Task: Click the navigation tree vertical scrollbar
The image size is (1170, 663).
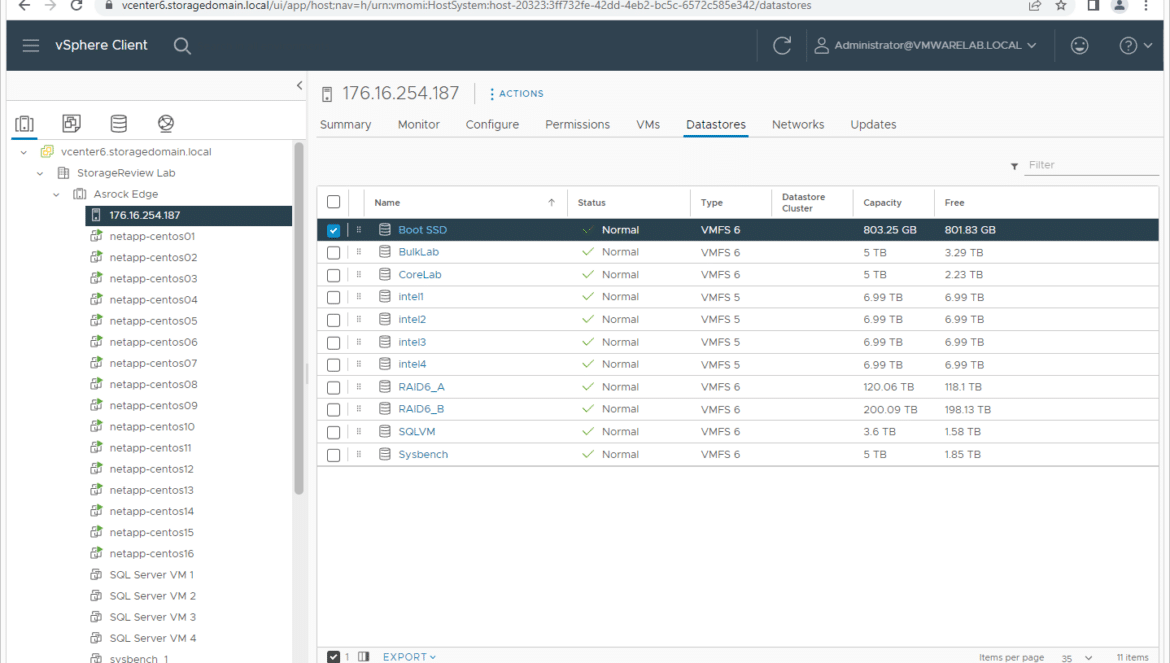Action: pyautogui.click(x=299, y=318)
